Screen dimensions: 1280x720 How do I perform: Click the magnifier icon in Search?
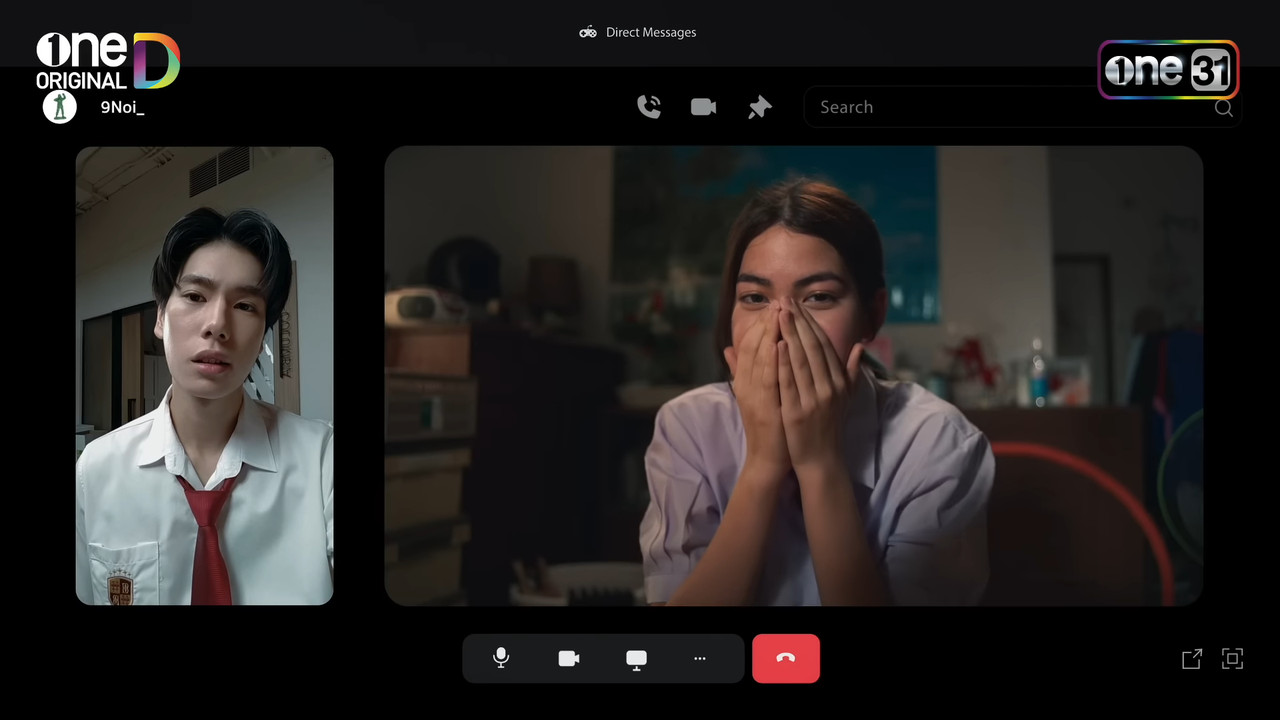click(1223, 108)
